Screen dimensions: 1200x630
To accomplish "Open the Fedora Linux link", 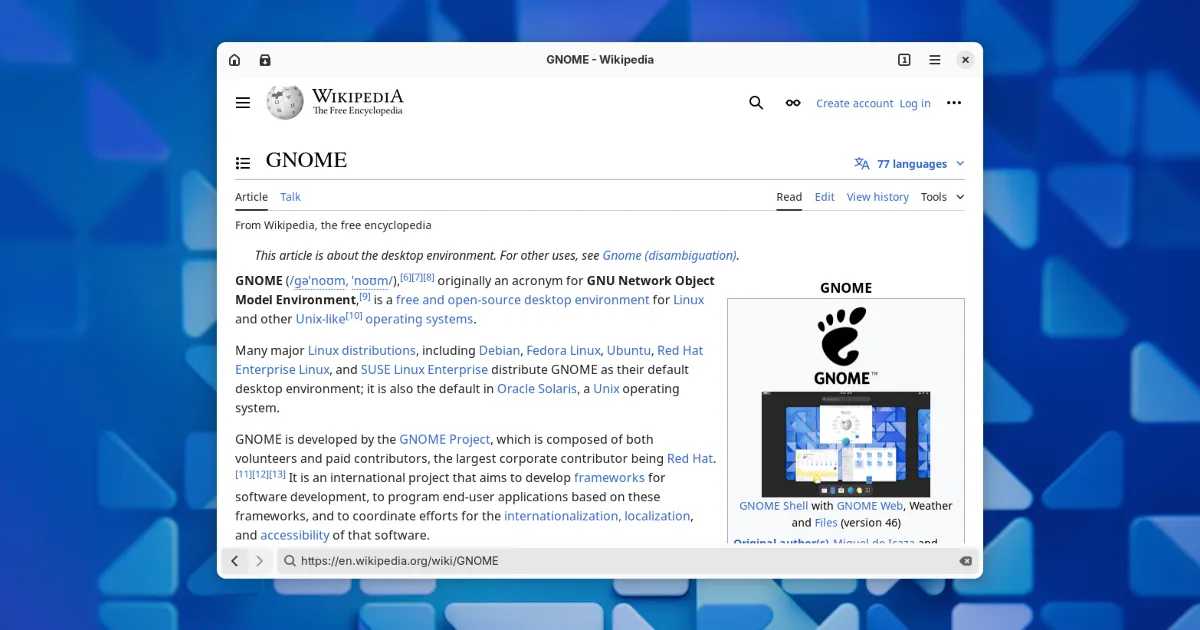I will click(x=563, y=351).
